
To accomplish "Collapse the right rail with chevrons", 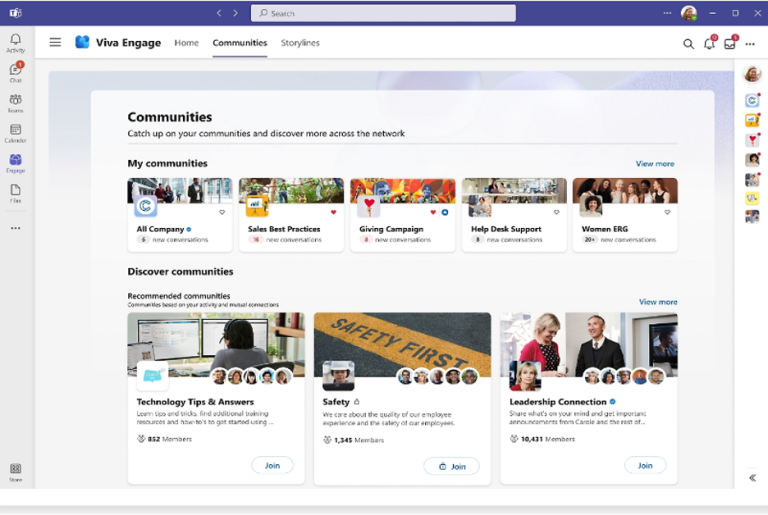I will tap(752, 478).
